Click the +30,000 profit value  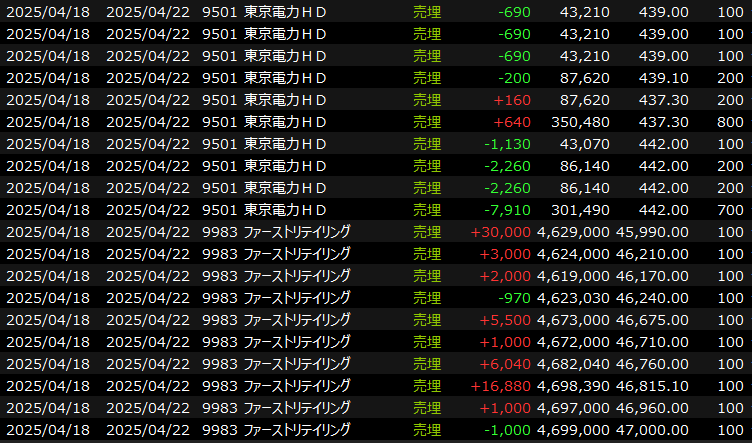500,232
